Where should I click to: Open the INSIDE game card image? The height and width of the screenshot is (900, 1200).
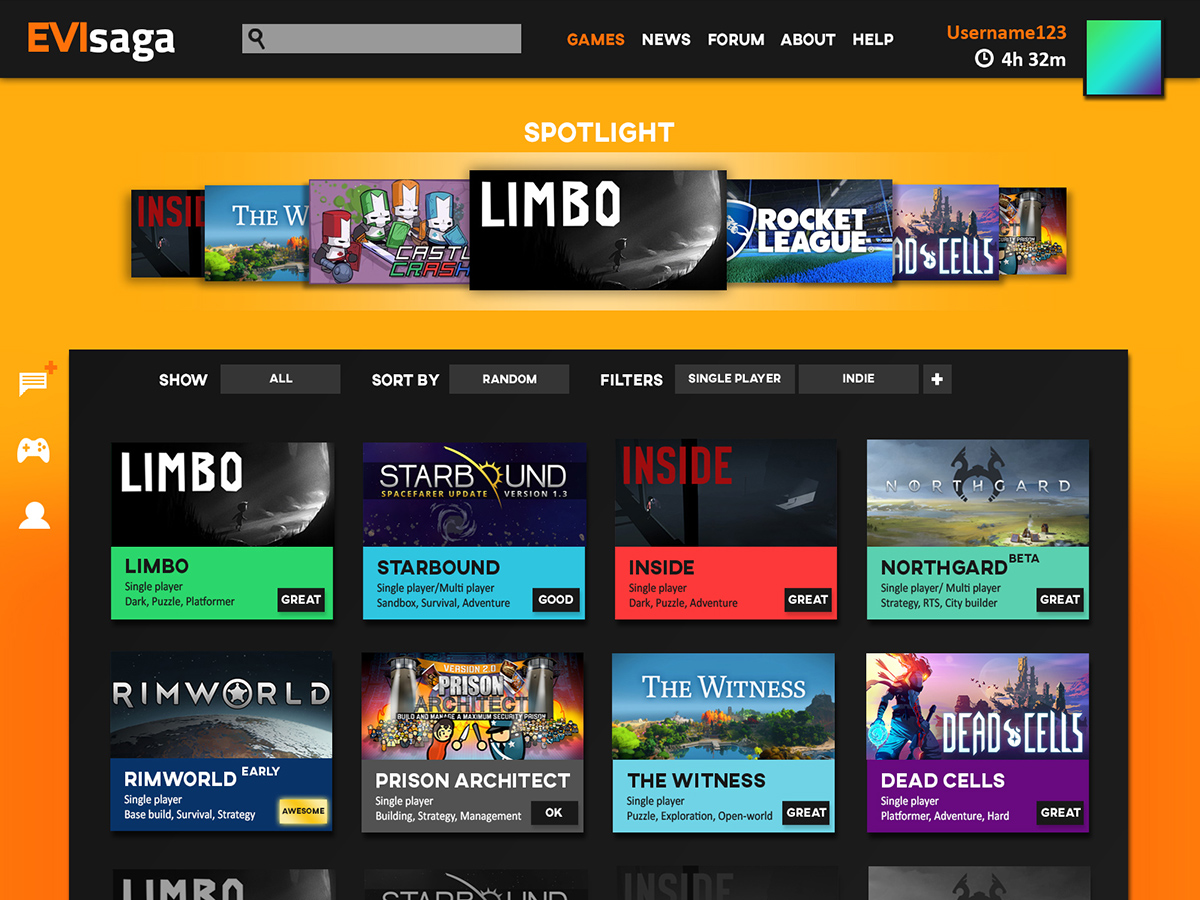click(726, 494)
